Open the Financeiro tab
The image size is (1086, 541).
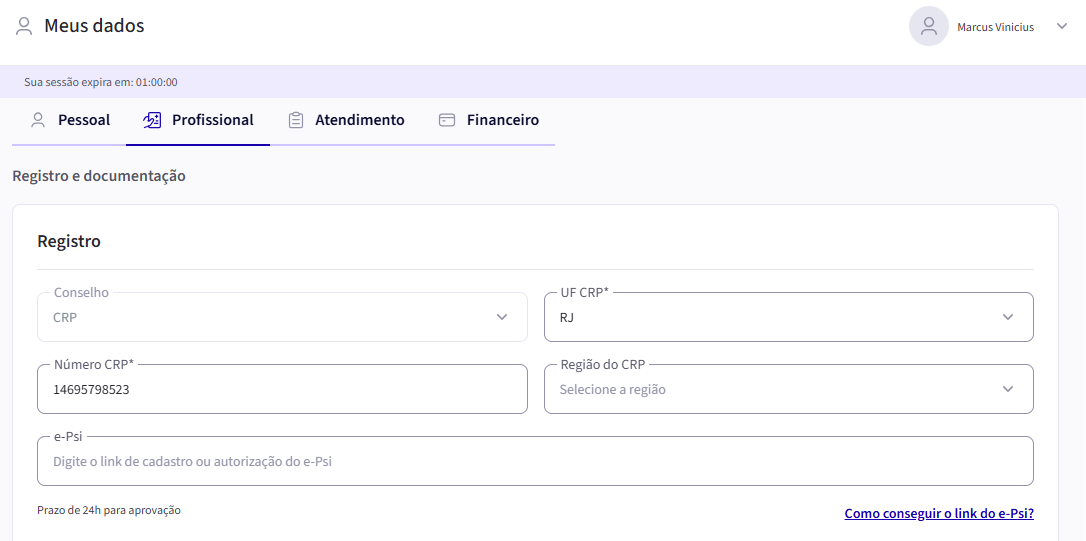tap(503, 120)
